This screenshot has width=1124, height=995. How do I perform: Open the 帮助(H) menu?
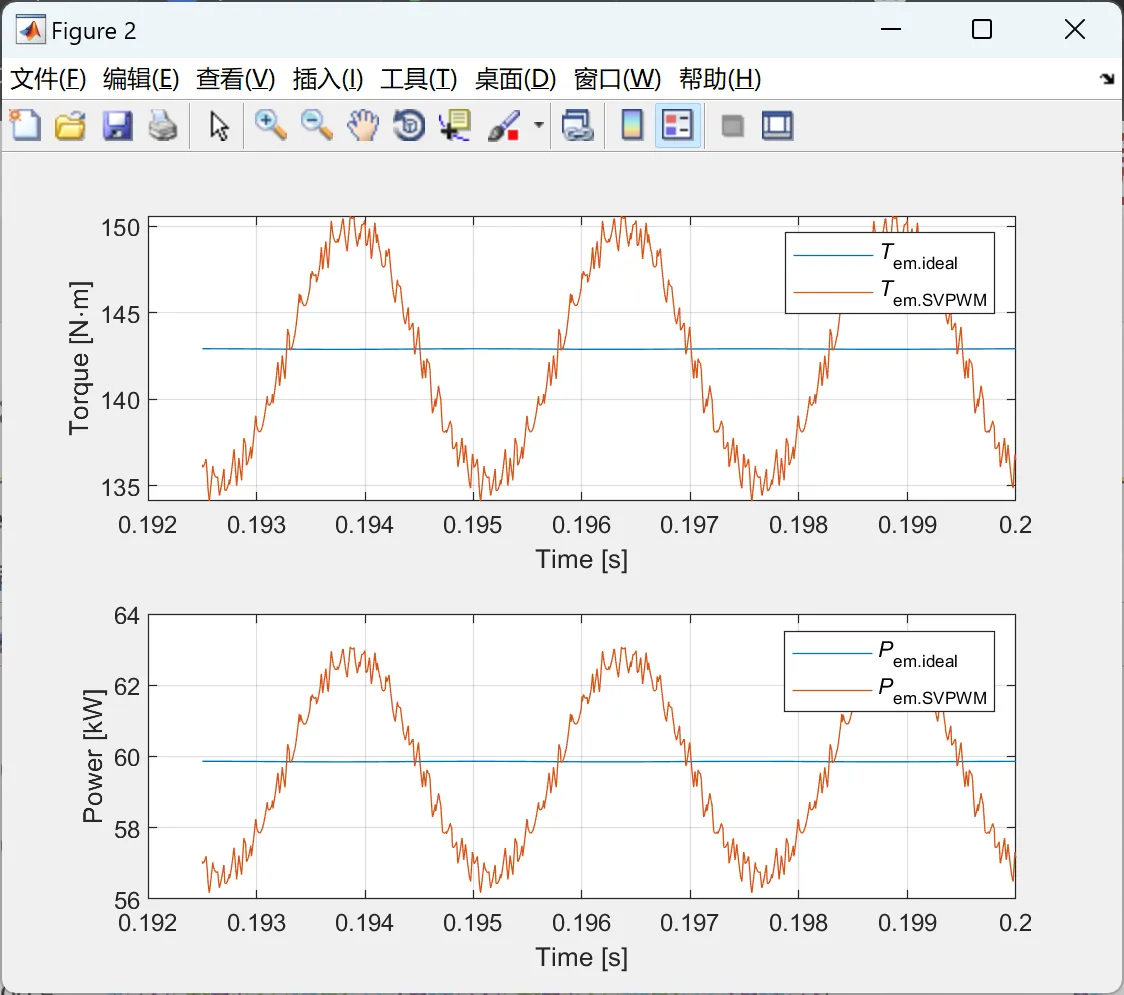[x=720, y=79]
